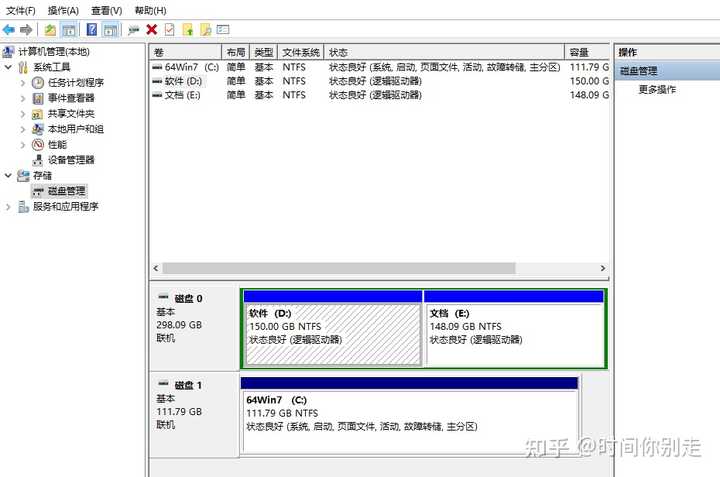Select the 磁盘 0 disk label

(x=188, y=298)
